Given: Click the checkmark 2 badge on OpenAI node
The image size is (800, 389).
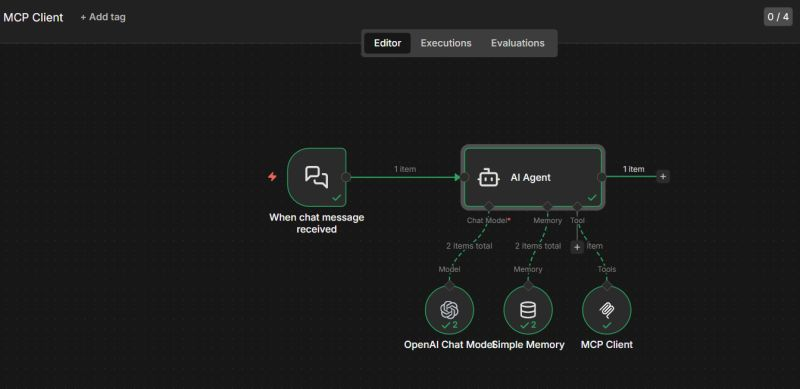Looking at the screenshot, I should [449, 325].
